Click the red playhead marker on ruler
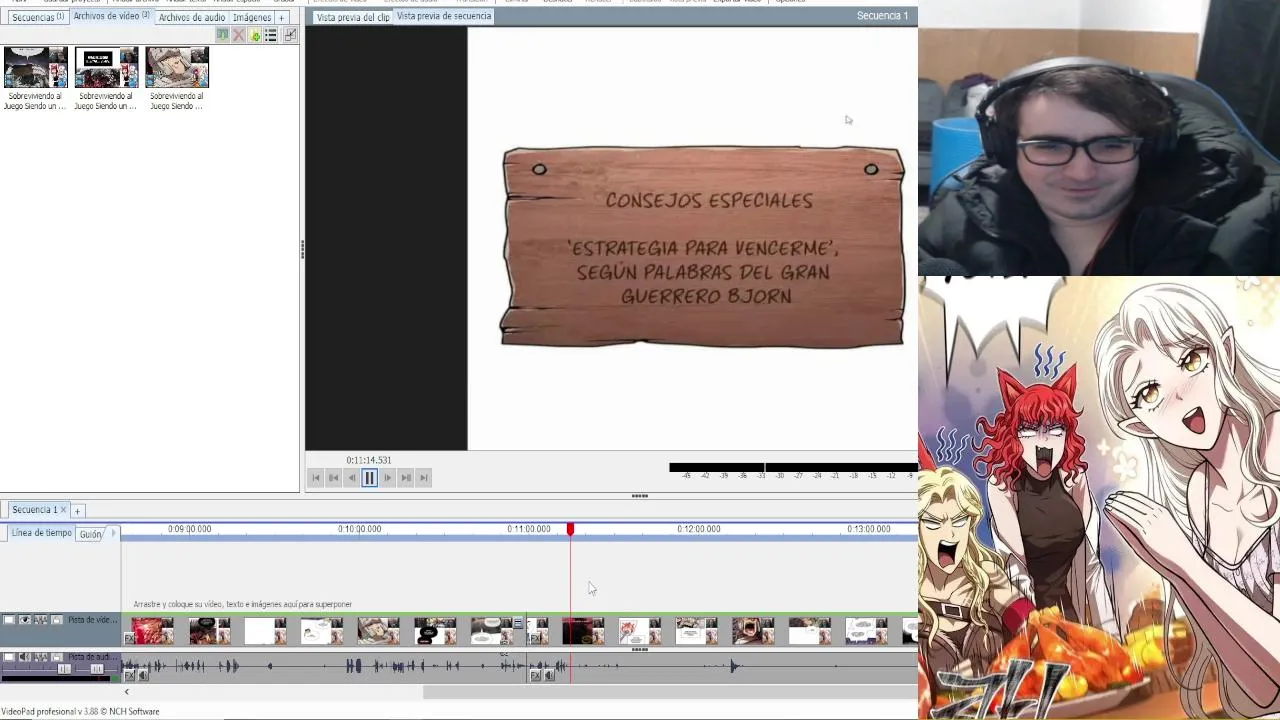 click(570, 529)
